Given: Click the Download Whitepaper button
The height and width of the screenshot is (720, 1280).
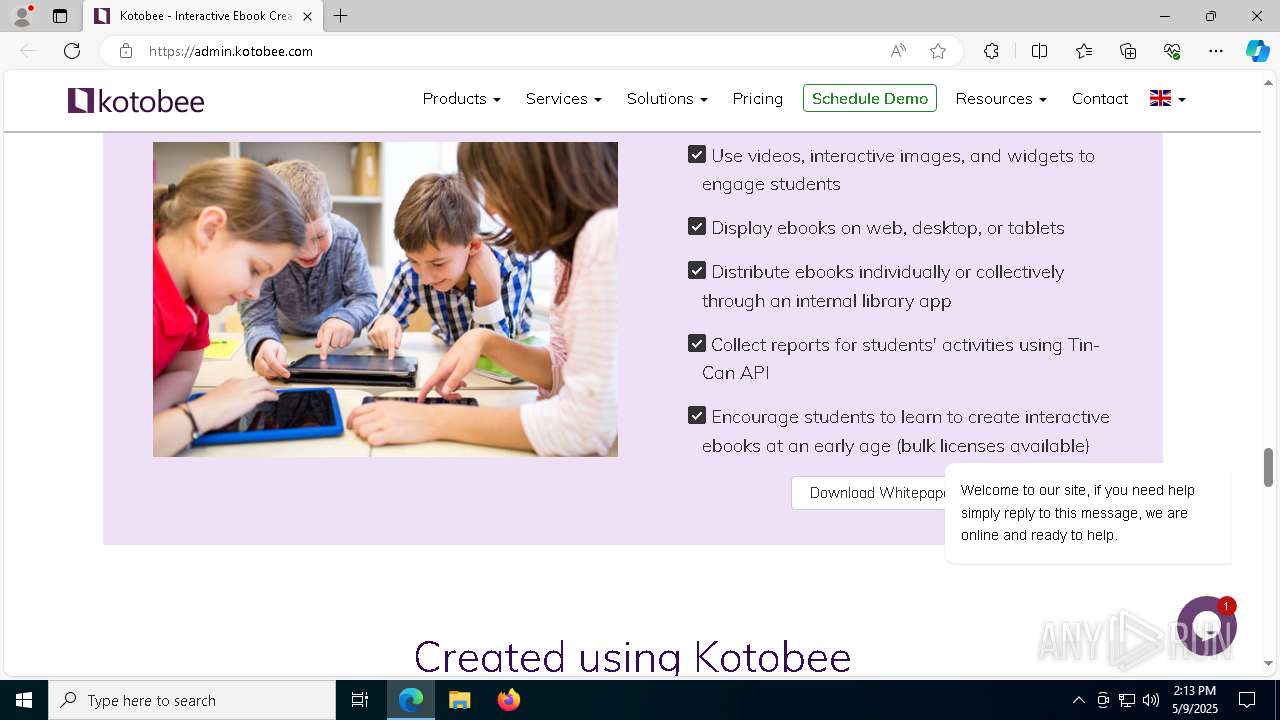Looking at the screenshot, I should click(x=868, y=493).
